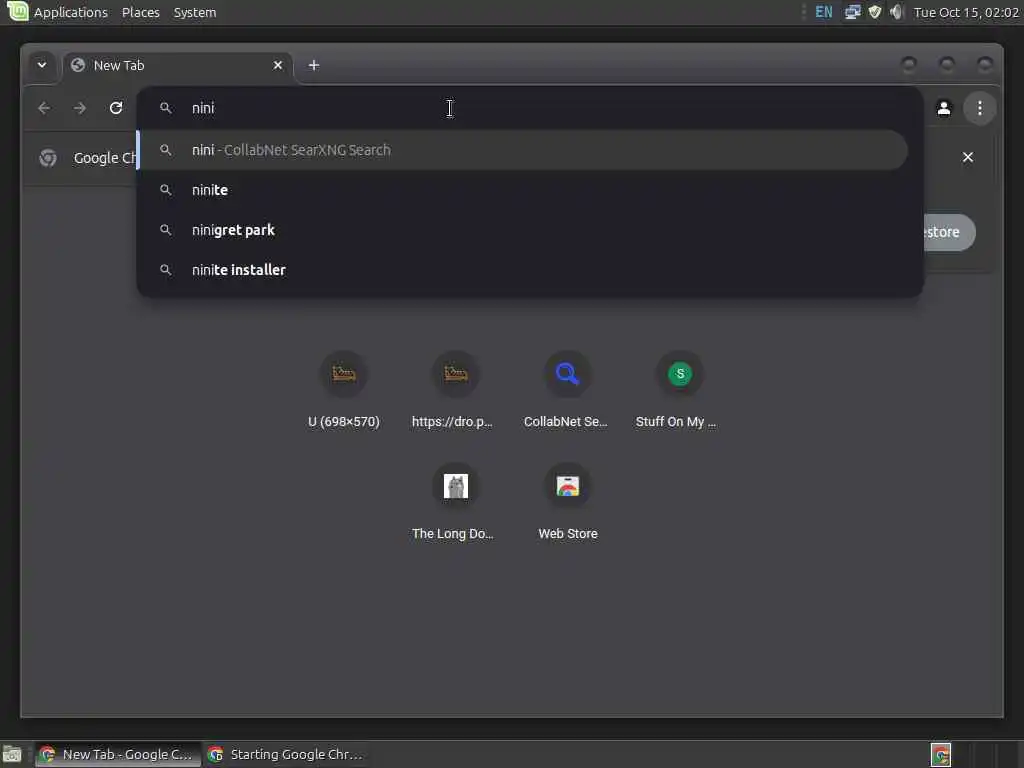The height and width of the screenshot is (768, 1024).
Task: Click the Chrome icon in bottom-right panel
Action: [940, 755]
